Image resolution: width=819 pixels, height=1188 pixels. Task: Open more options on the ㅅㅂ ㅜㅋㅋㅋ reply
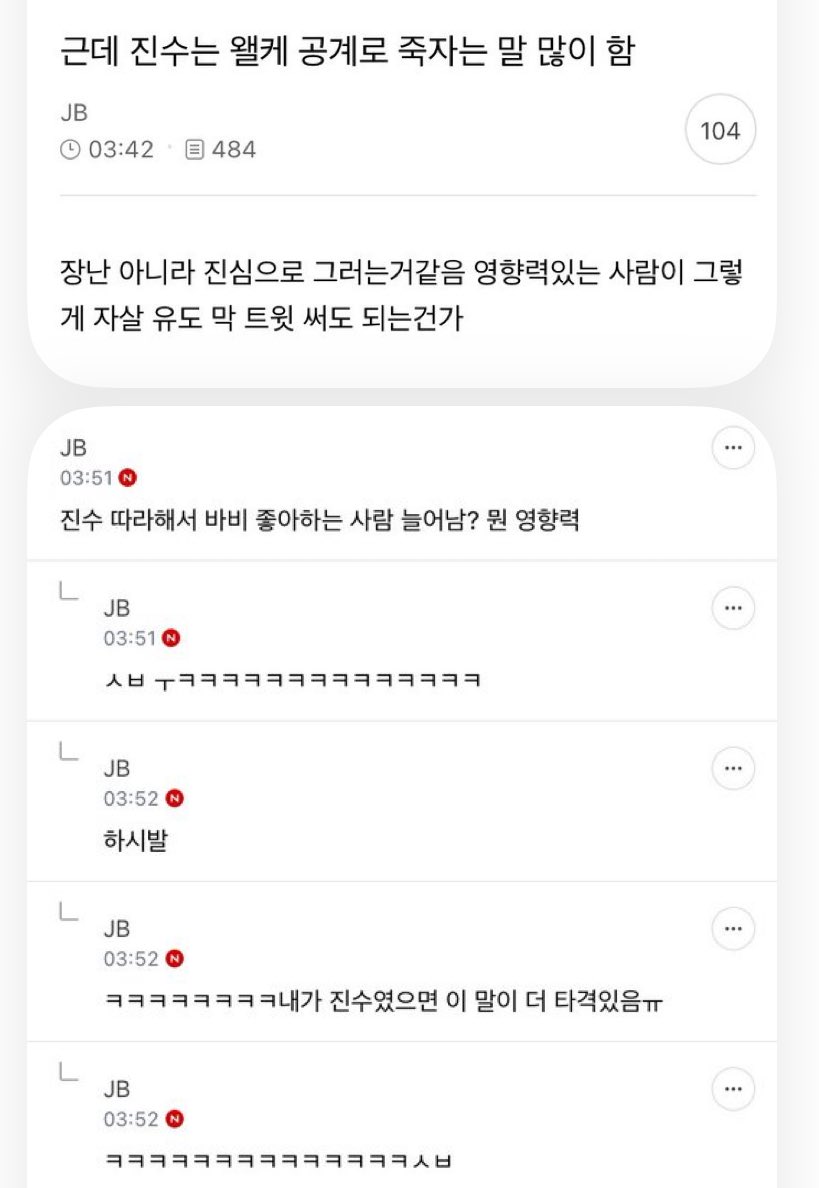pos(733,608)
